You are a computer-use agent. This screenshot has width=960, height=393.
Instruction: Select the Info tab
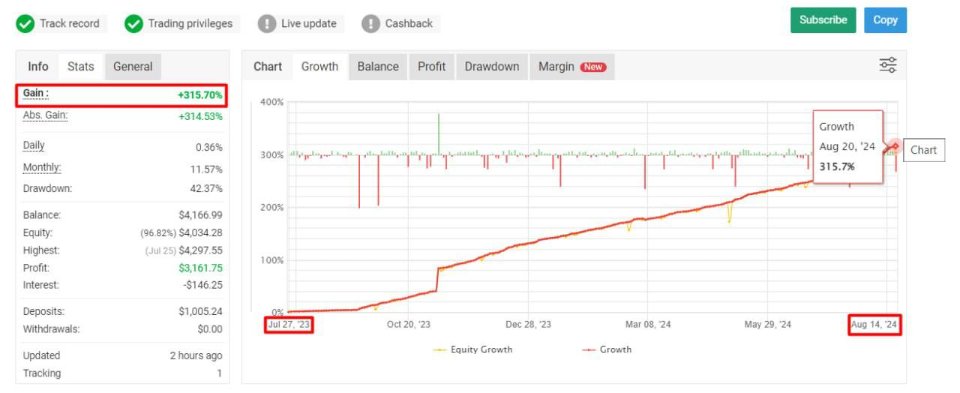point(38,67)
